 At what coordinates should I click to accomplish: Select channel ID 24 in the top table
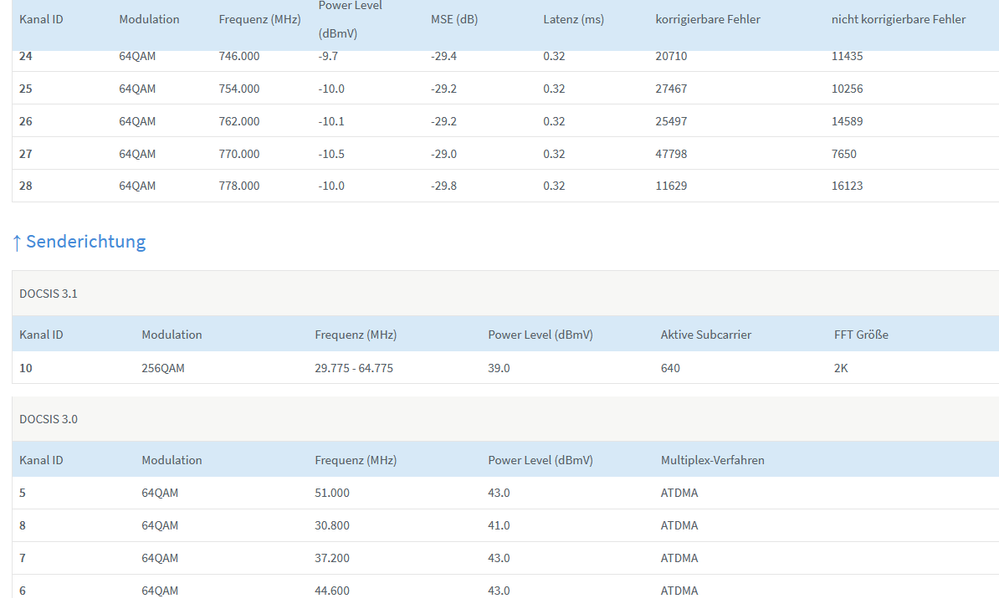26,56
